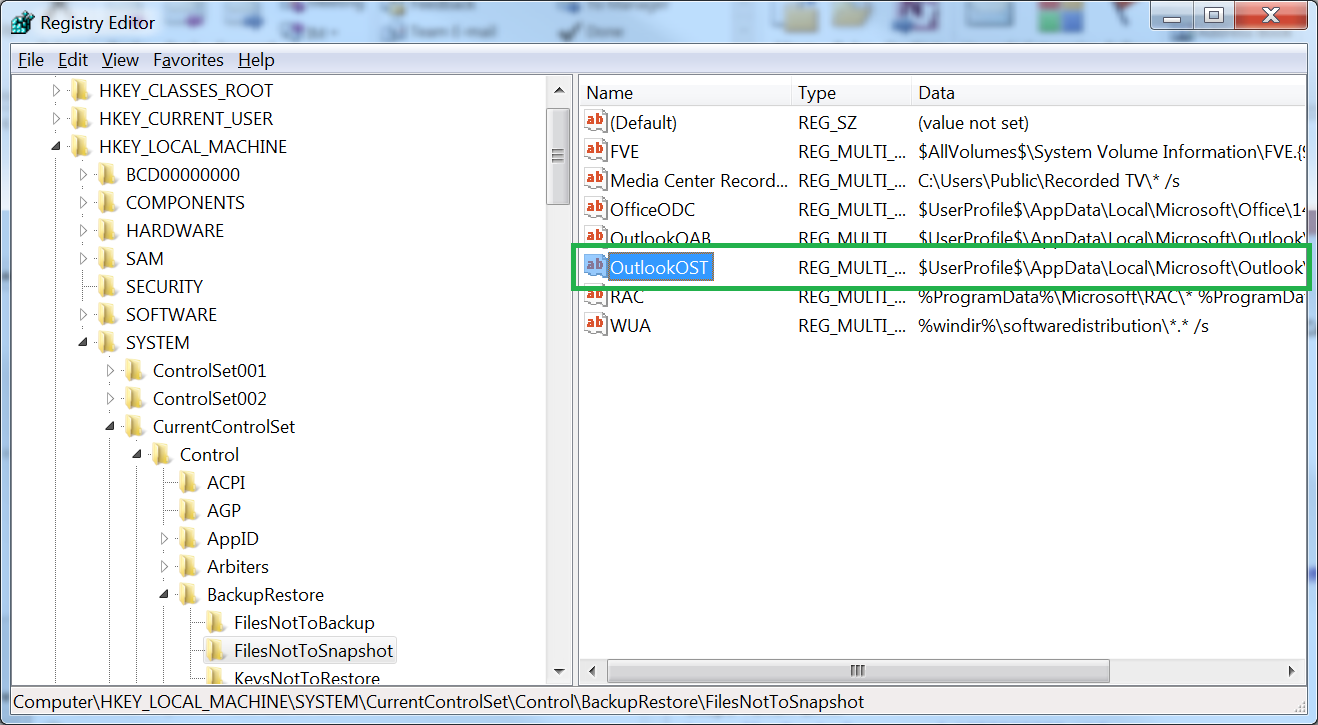Click the (Default) string value icon

coord(596,122)
